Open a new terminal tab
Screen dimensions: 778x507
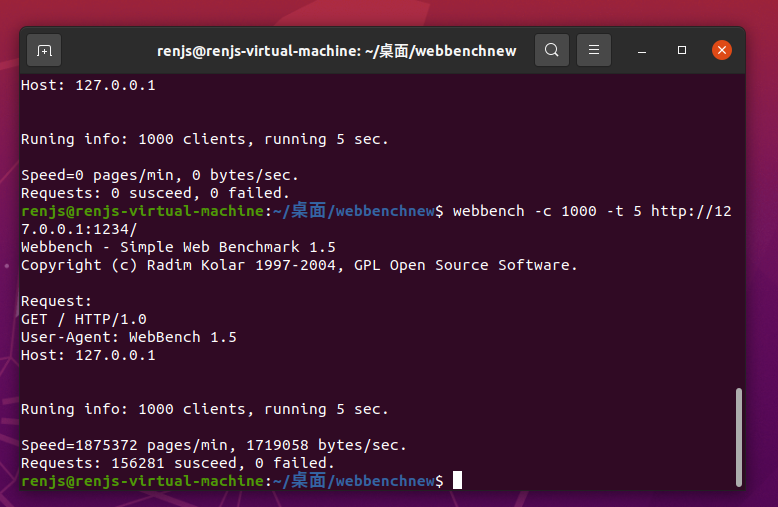click(x=44, y=50)
